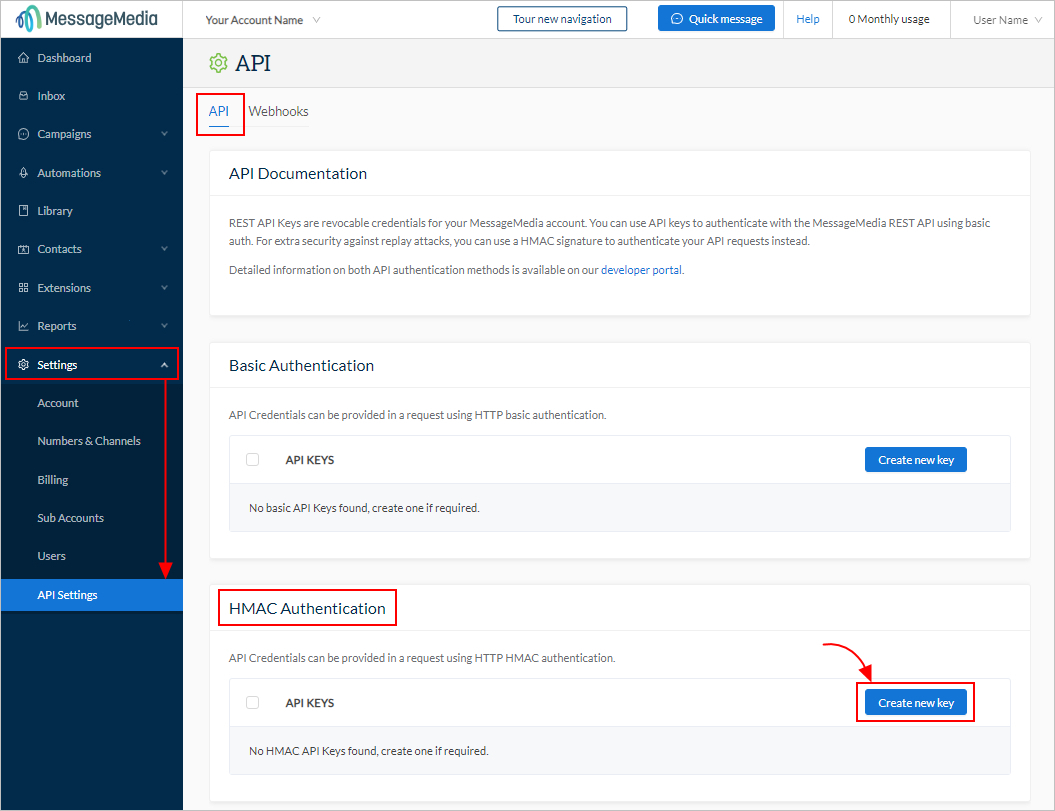
Task: Create new key for Basic Authentication
Action: pos(916,460)
